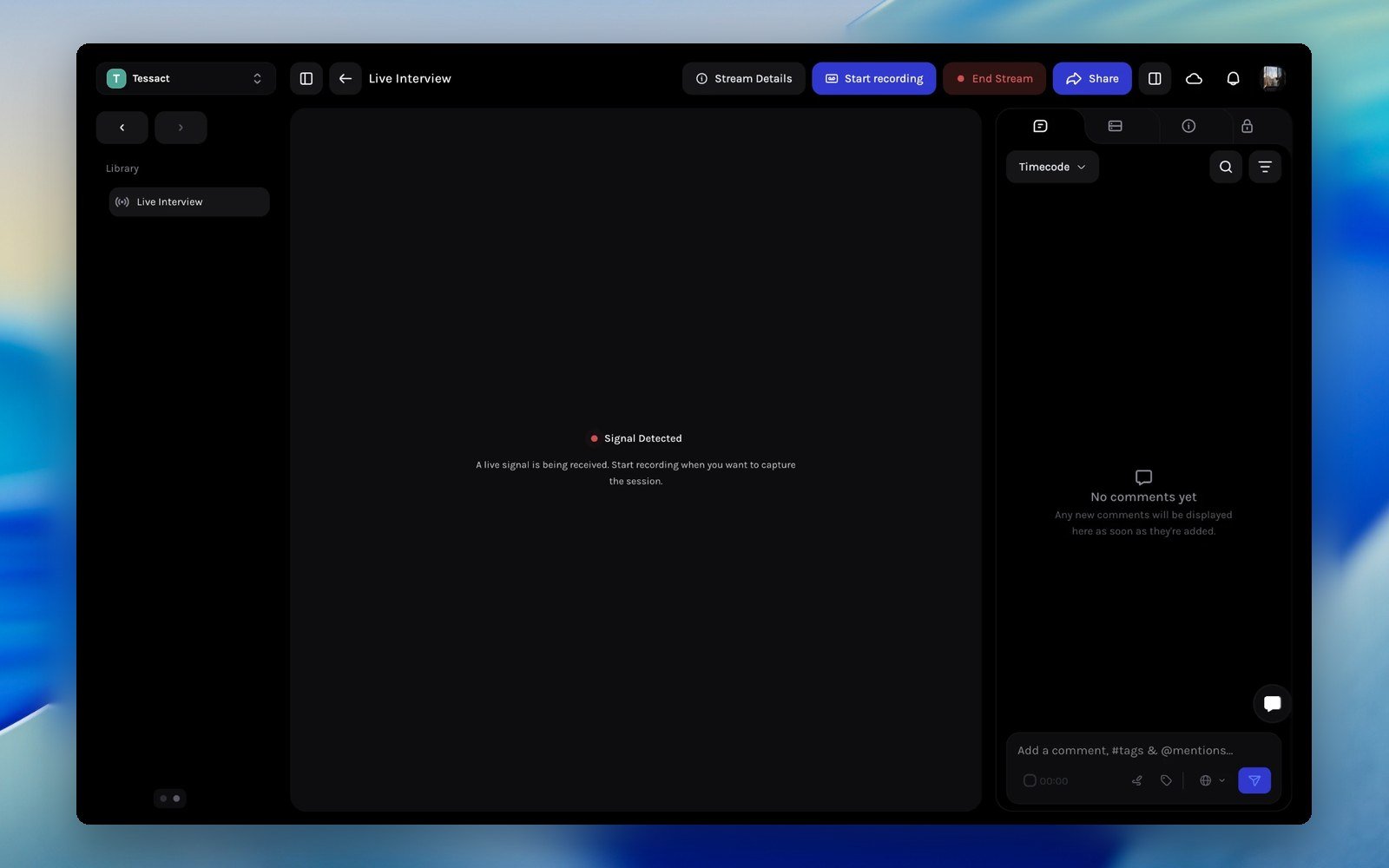
Task: Focus the Add a comment input field
Action: coord(1143,750)
